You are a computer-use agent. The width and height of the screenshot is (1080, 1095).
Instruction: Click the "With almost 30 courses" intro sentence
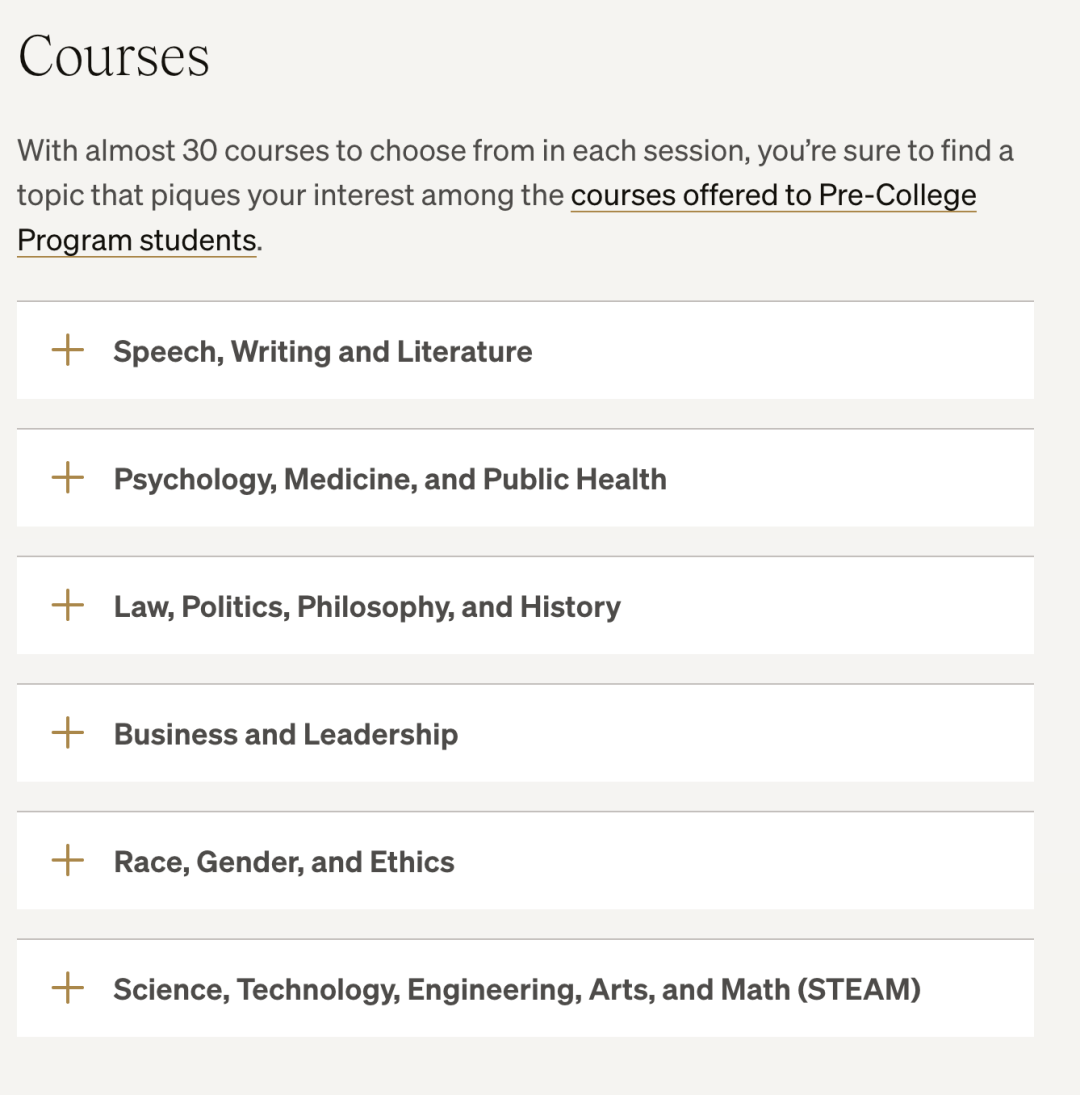click(400, 151)
